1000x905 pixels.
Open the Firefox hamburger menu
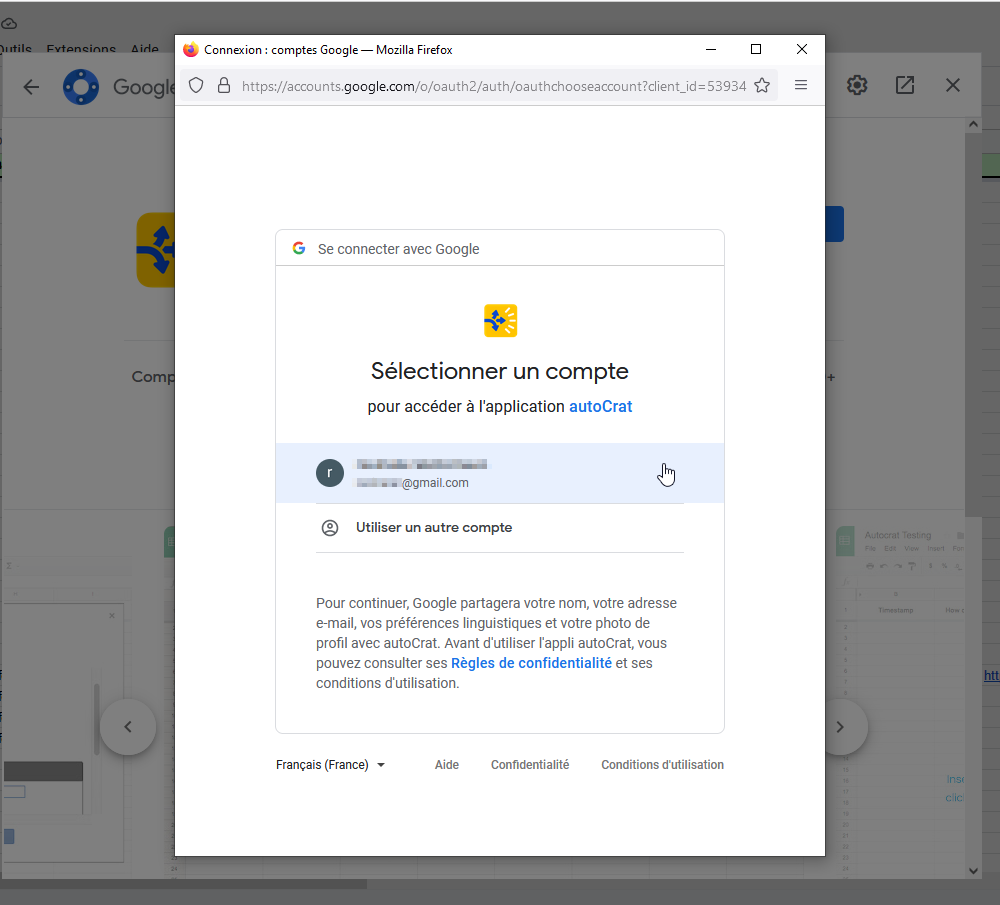coord(801,85)
